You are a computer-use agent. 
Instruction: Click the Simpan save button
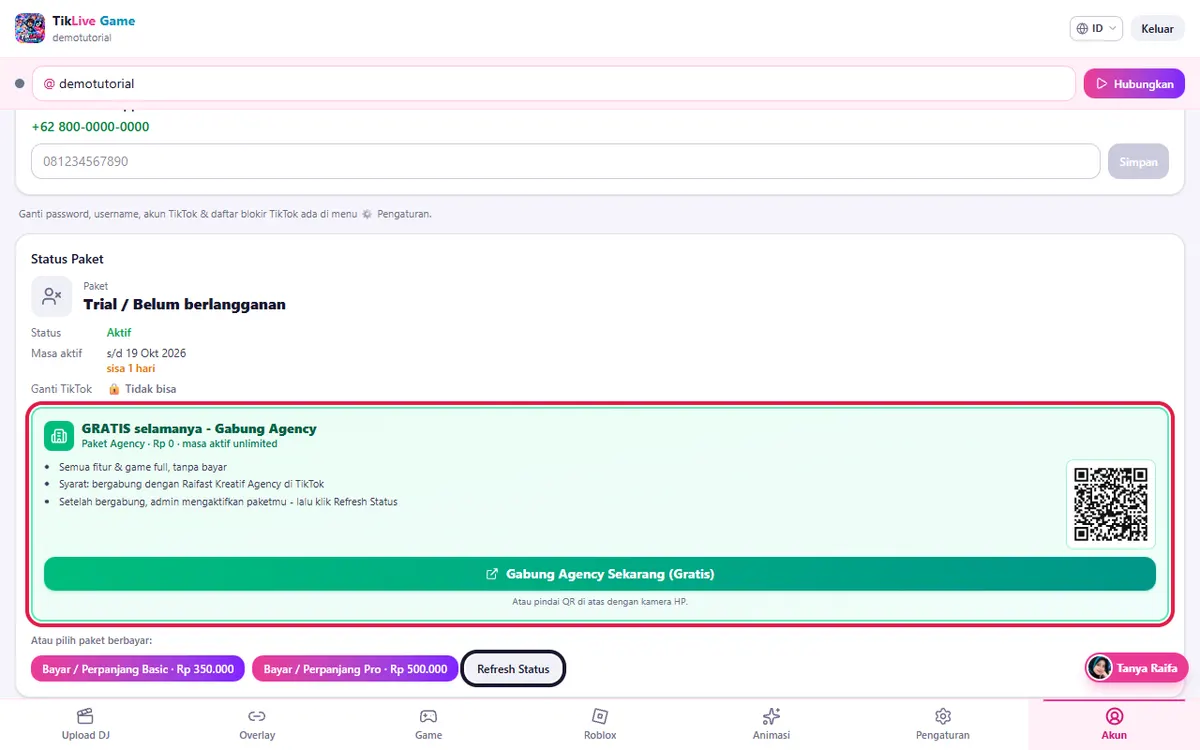1138,161
